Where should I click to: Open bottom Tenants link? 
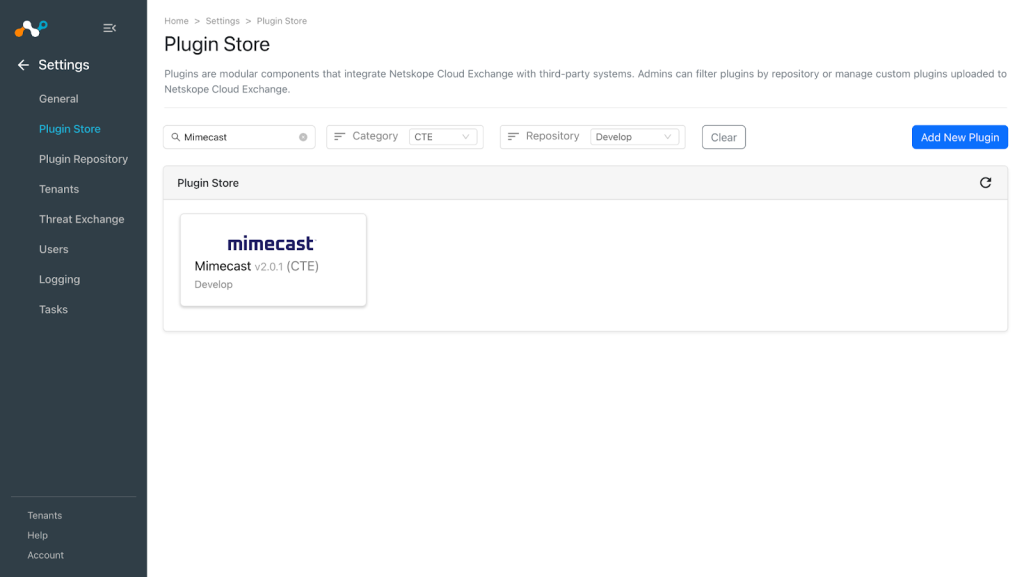44,515
